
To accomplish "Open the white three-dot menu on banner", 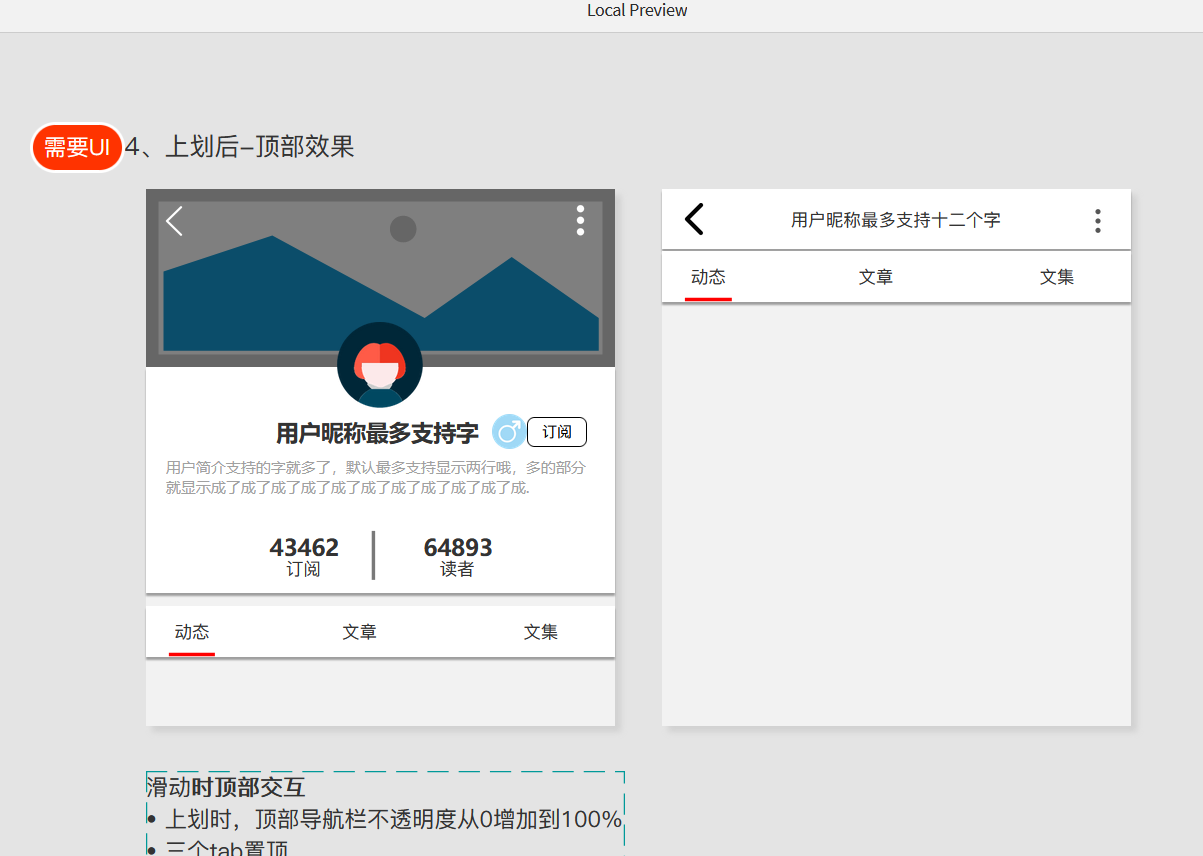I will coord(580,220).
